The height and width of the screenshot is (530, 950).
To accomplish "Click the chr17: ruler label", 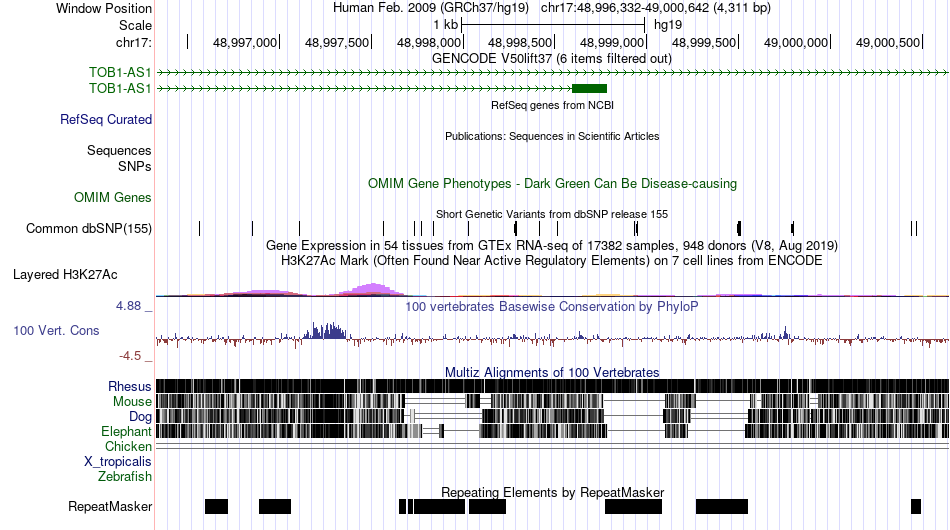I will point(134,42).
